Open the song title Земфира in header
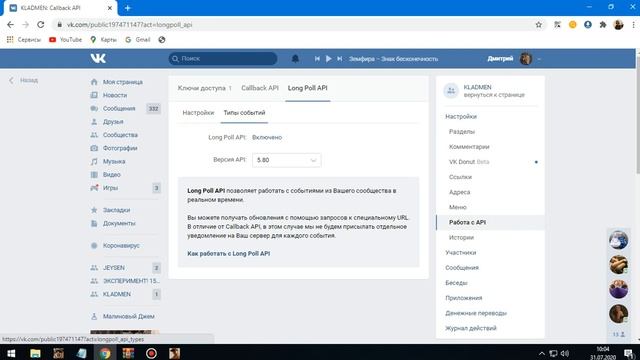Screen dimensions: 640x360 [393, 59]
